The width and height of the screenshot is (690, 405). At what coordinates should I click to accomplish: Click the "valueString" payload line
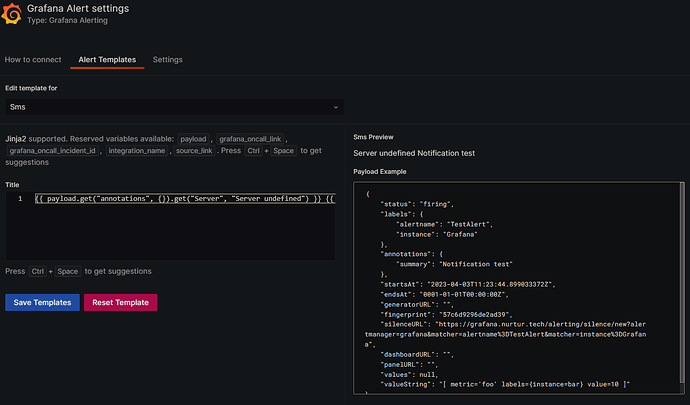coord(505,385)
